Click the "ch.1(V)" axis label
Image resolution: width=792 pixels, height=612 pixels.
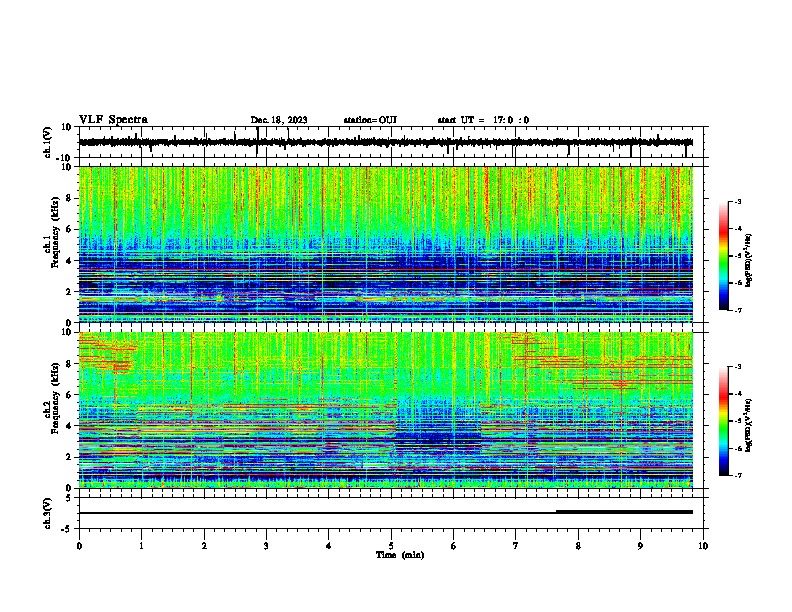(48, 142)
